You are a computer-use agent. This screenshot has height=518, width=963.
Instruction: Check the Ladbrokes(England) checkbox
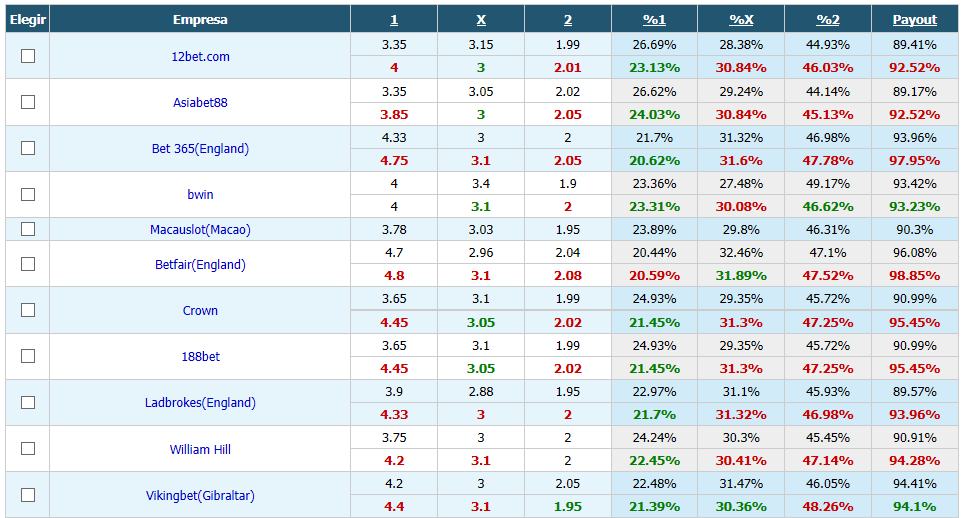28,402
